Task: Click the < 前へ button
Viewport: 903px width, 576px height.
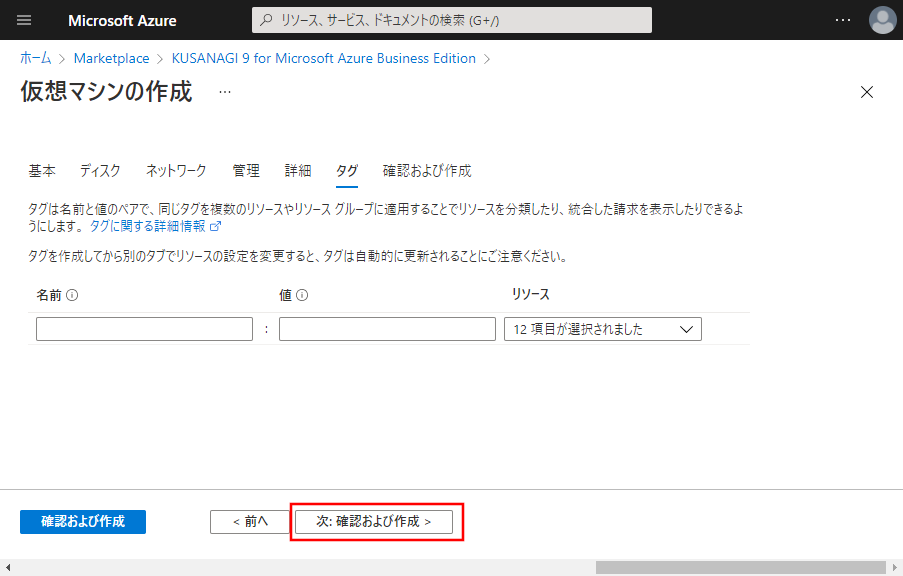Action: tap(250, 522)
